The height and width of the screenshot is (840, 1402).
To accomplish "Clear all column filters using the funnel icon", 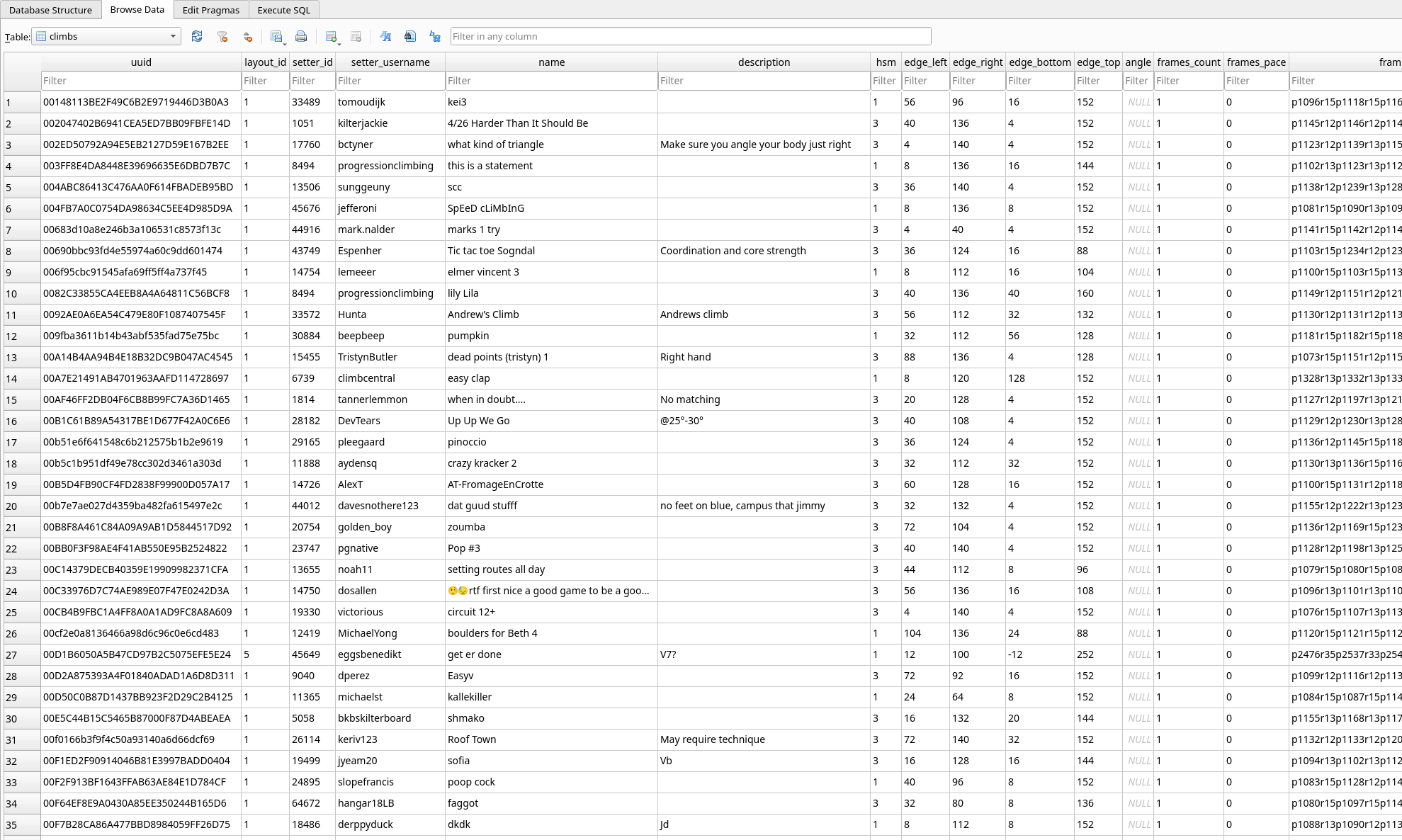I will 222,36.
